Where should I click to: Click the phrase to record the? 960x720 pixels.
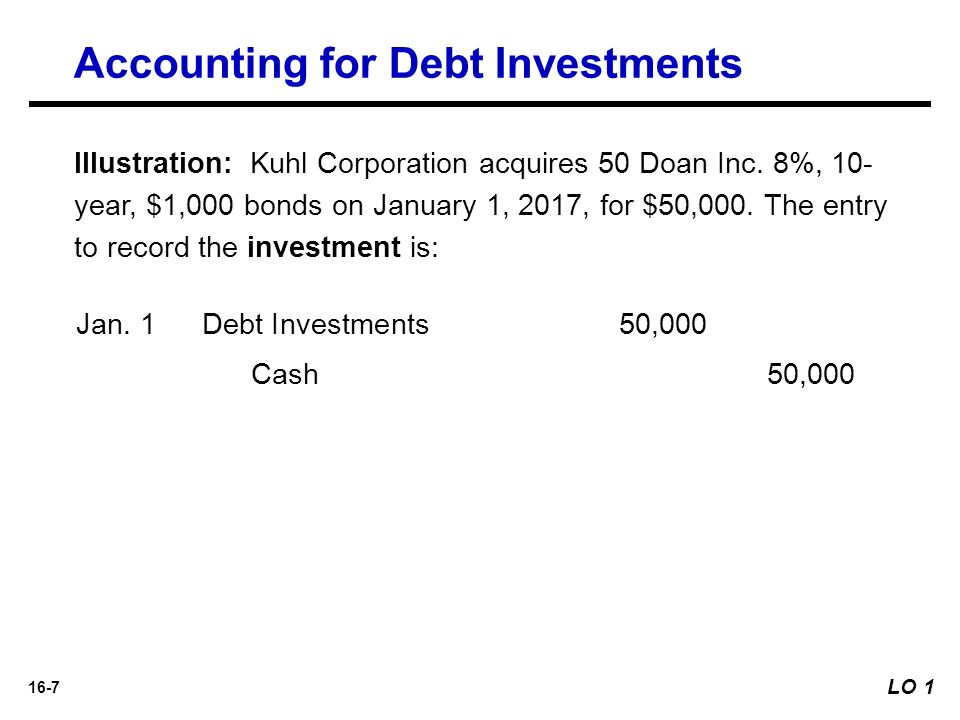156,248
